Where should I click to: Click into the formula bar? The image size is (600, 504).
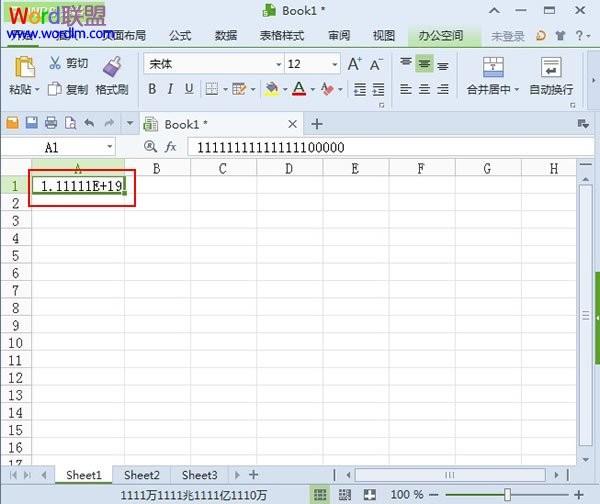390,147
